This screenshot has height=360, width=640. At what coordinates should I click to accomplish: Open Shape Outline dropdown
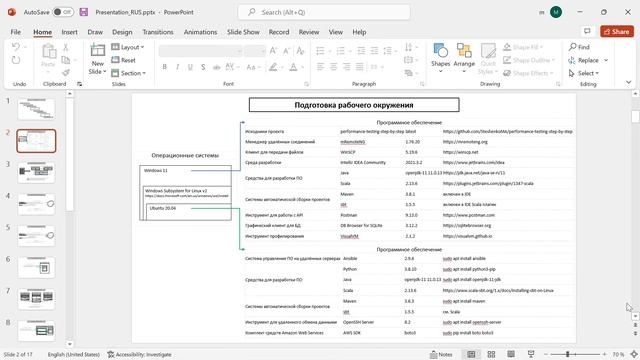pyautogui.click(x=529, y=60)
